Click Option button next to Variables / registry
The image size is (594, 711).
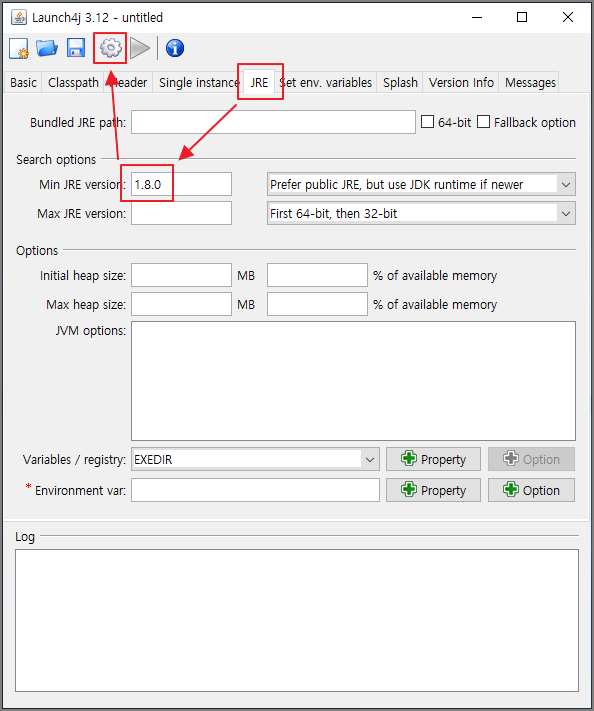tap(531, 459)
